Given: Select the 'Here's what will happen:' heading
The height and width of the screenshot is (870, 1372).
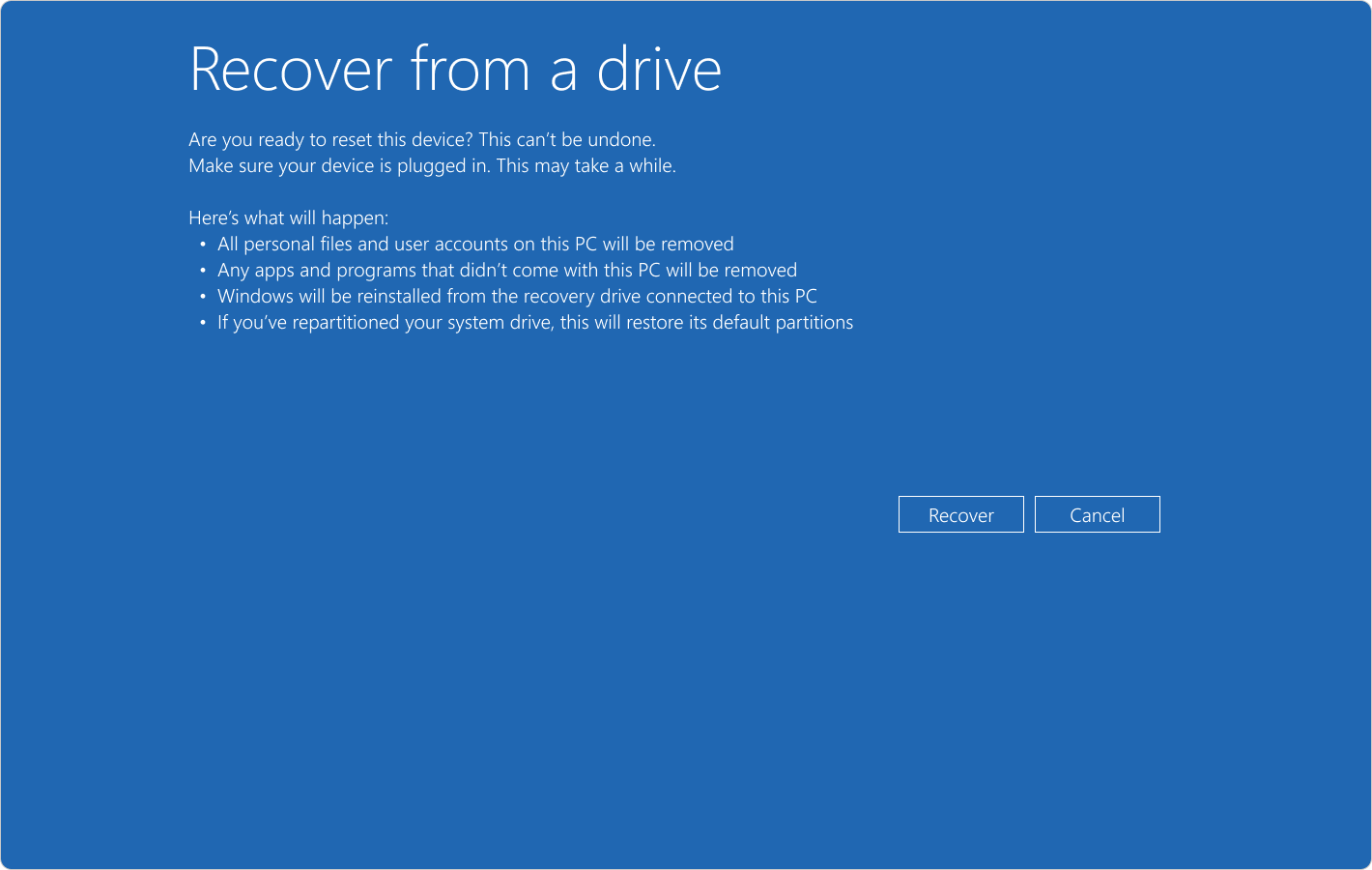Looking at the screenshot, I should tap(288, 217).
